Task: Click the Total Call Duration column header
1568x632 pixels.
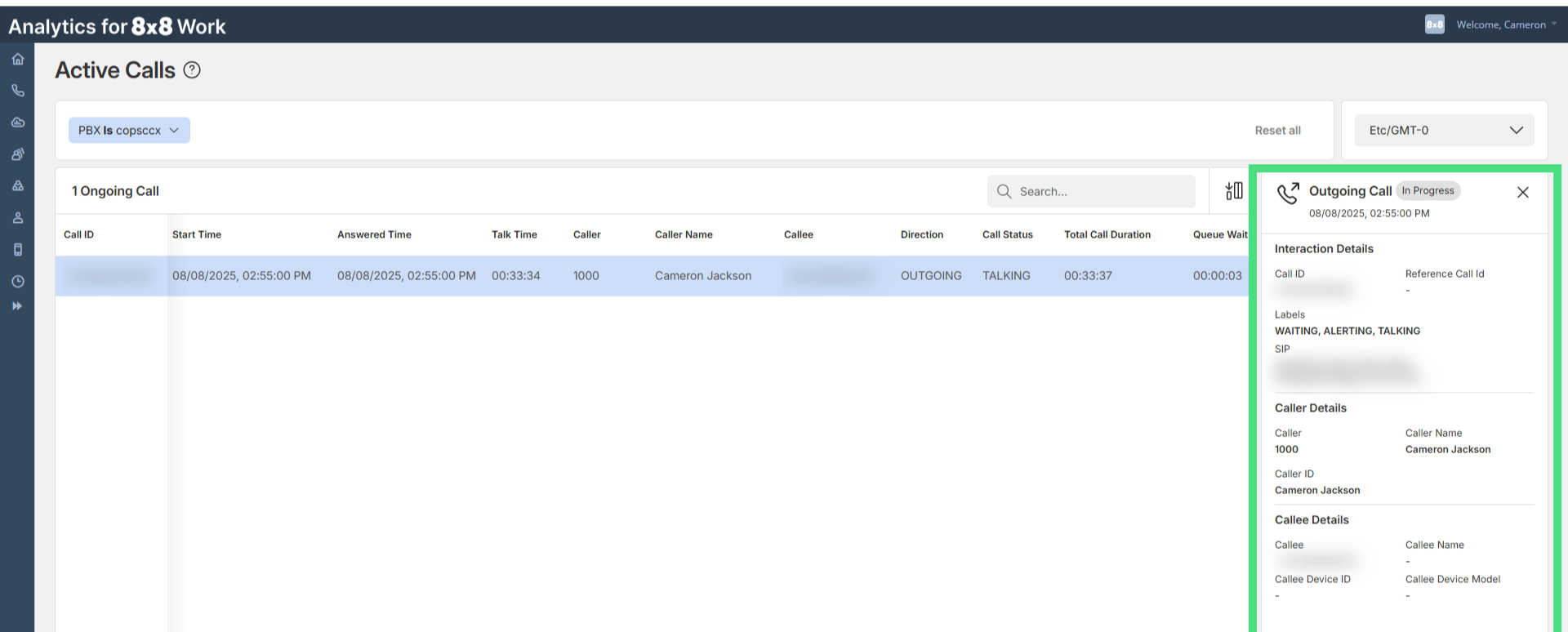Action: (1107, 234)
